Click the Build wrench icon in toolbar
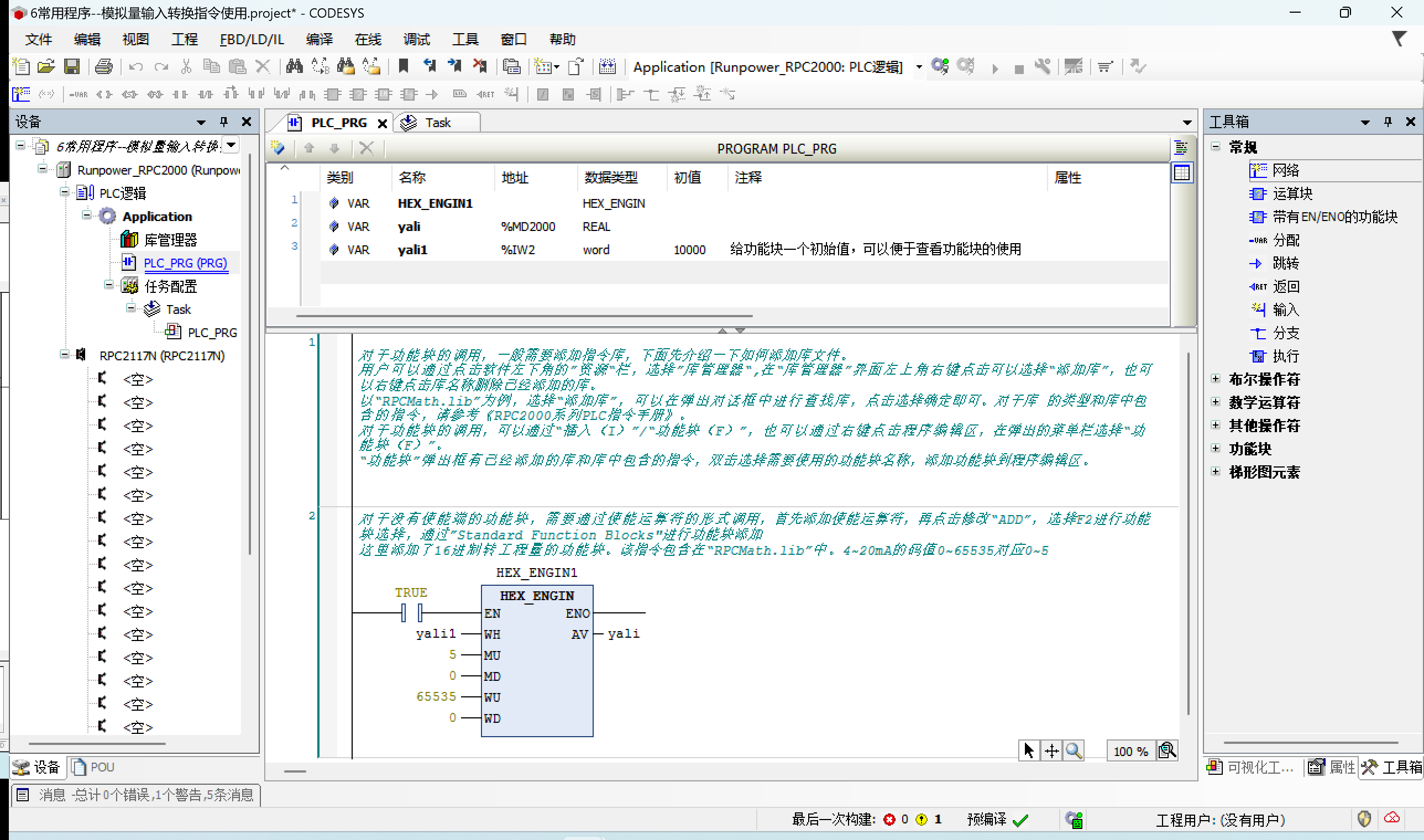 pos(1043,67)
